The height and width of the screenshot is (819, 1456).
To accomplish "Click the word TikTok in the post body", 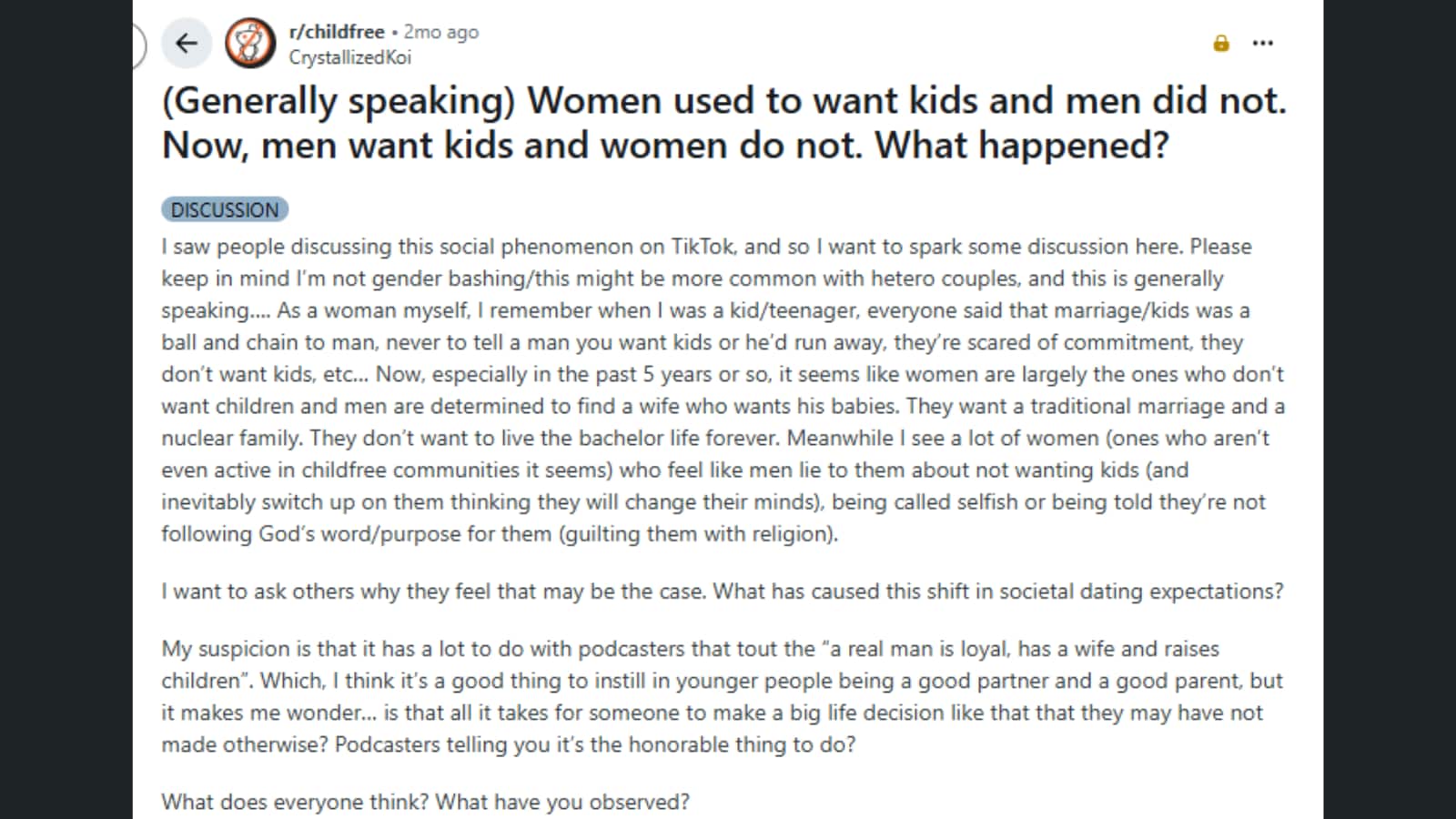I will (704, 247).
